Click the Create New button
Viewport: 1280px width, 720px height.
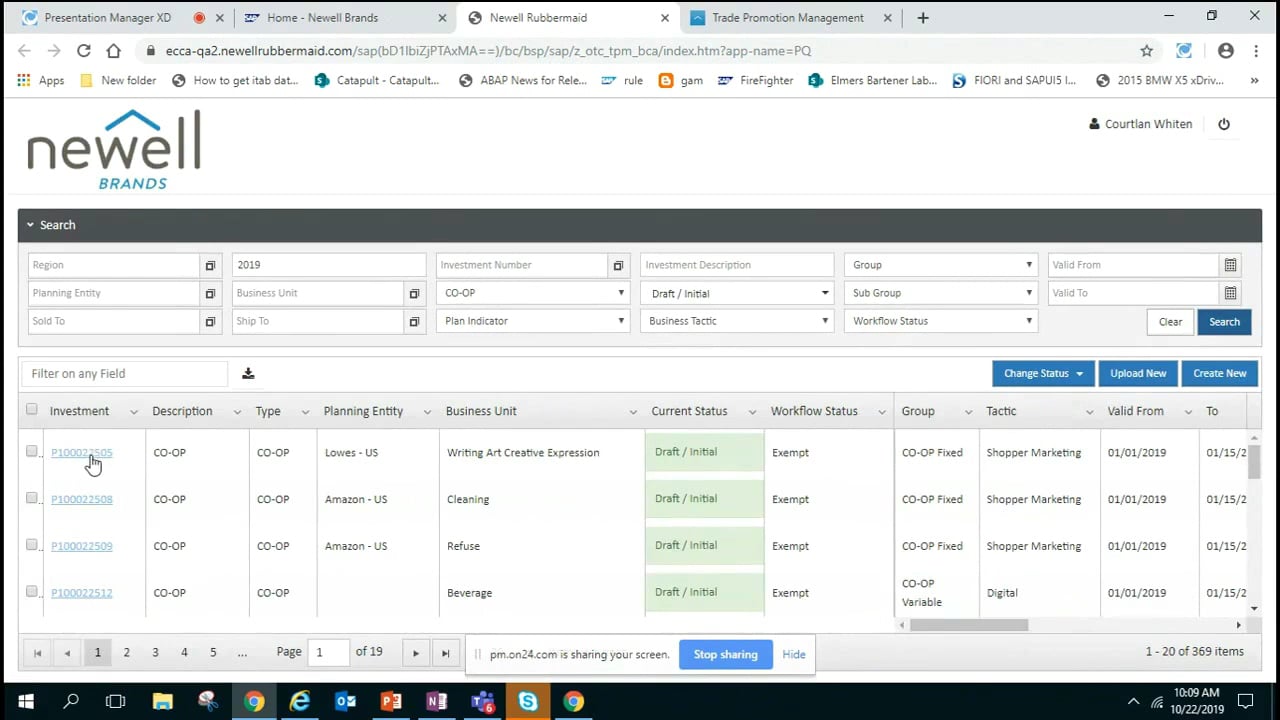(1220, 373)
